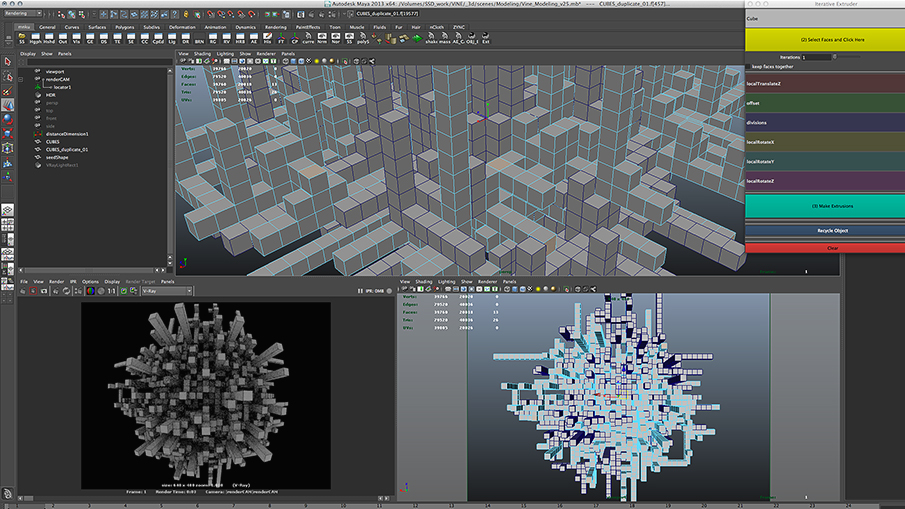The image size is (905, 509).
Task: Click the green polyS shelf icon
Action: [363, 39]
